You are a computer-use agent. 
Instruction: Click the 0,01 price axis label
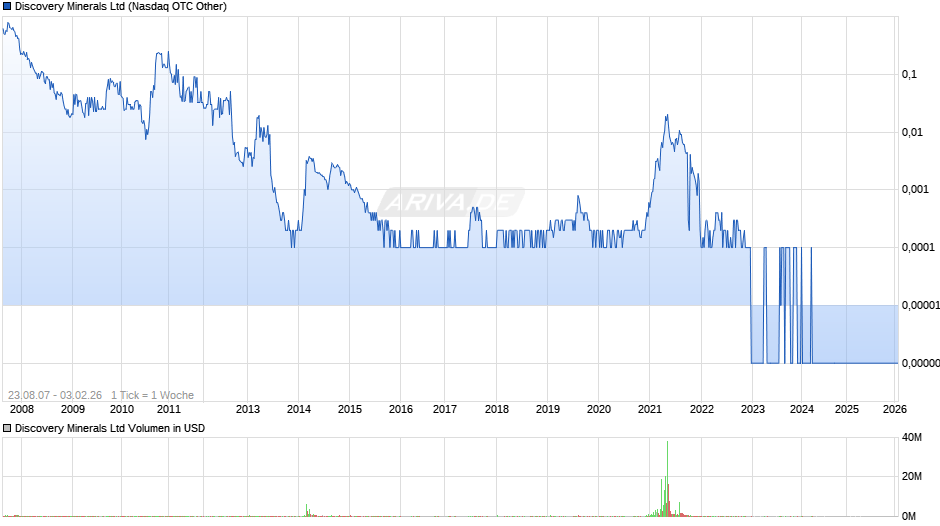[912, 132]
